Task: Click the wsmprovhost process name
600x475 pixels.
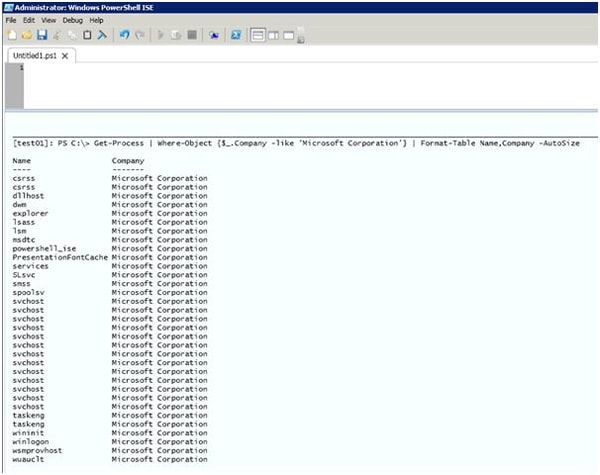Action: point(37,451)
